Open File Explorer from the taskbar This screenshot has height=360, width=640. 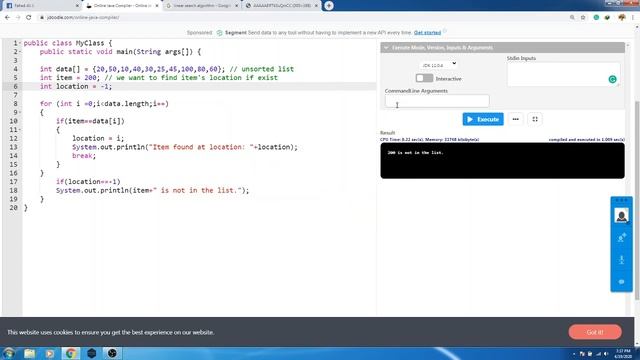point(29,353)
